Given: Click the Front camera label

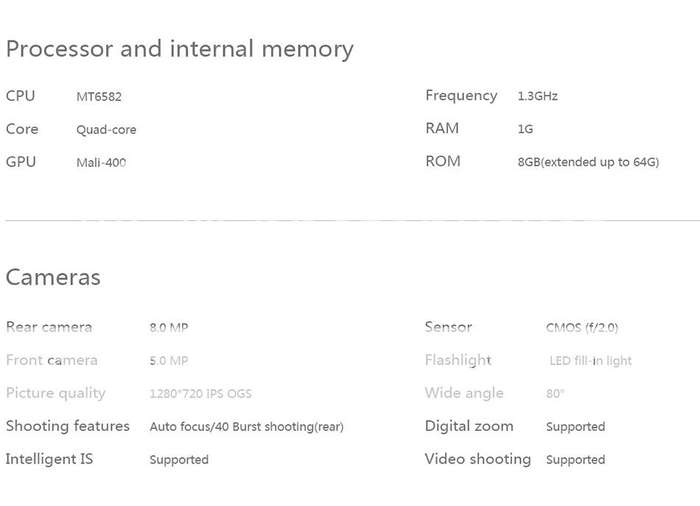Looking at the screenshot, I should coord(52,360).
